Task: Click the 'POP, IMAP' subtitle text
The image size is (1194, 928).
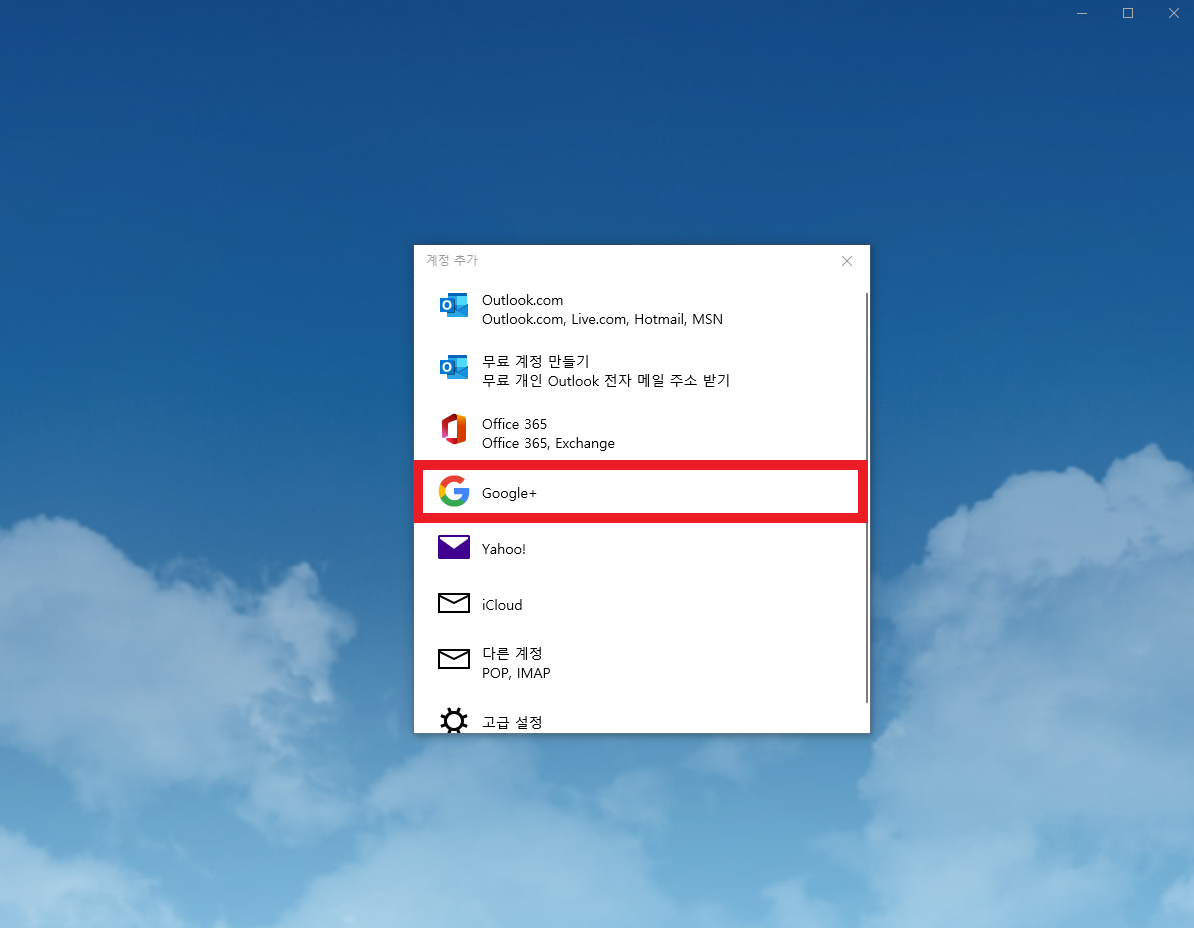Action: 516,673
